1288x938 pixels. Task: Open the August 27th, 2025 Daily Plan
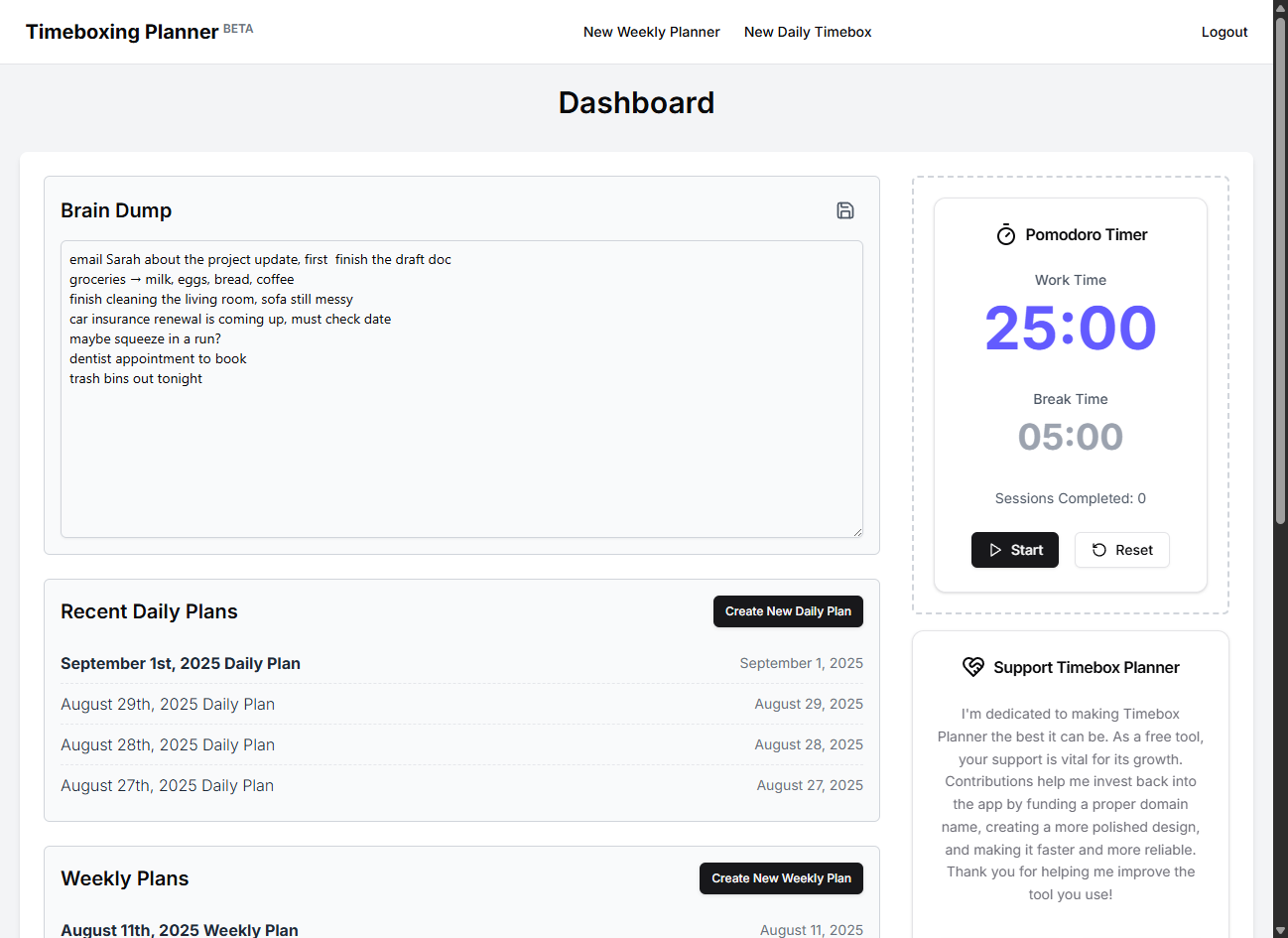[168, 785]
